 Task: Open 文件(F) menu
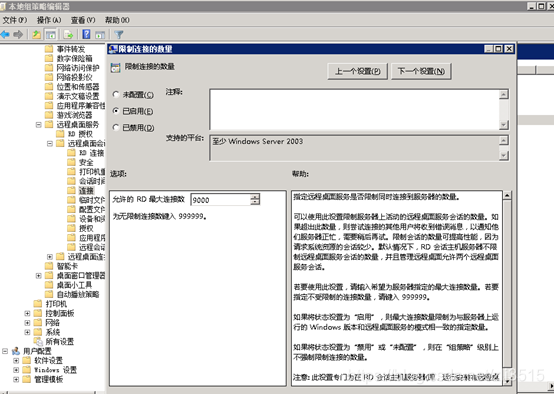tap(14, 20)
